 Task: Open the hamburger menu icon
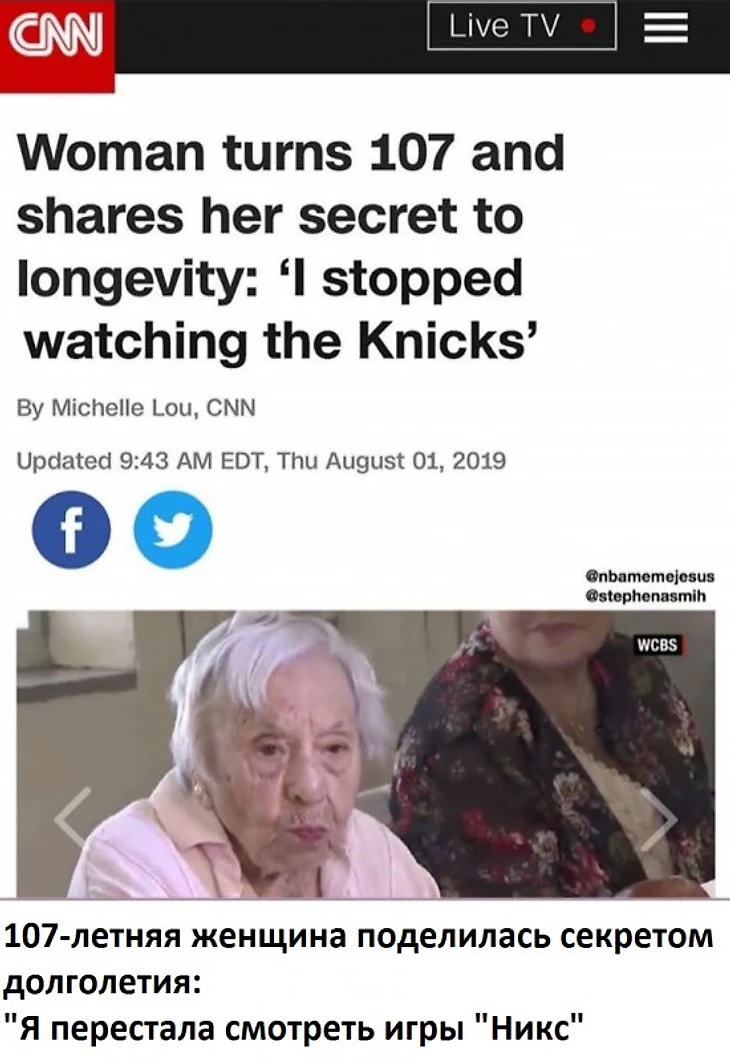(x=665, y=28)
